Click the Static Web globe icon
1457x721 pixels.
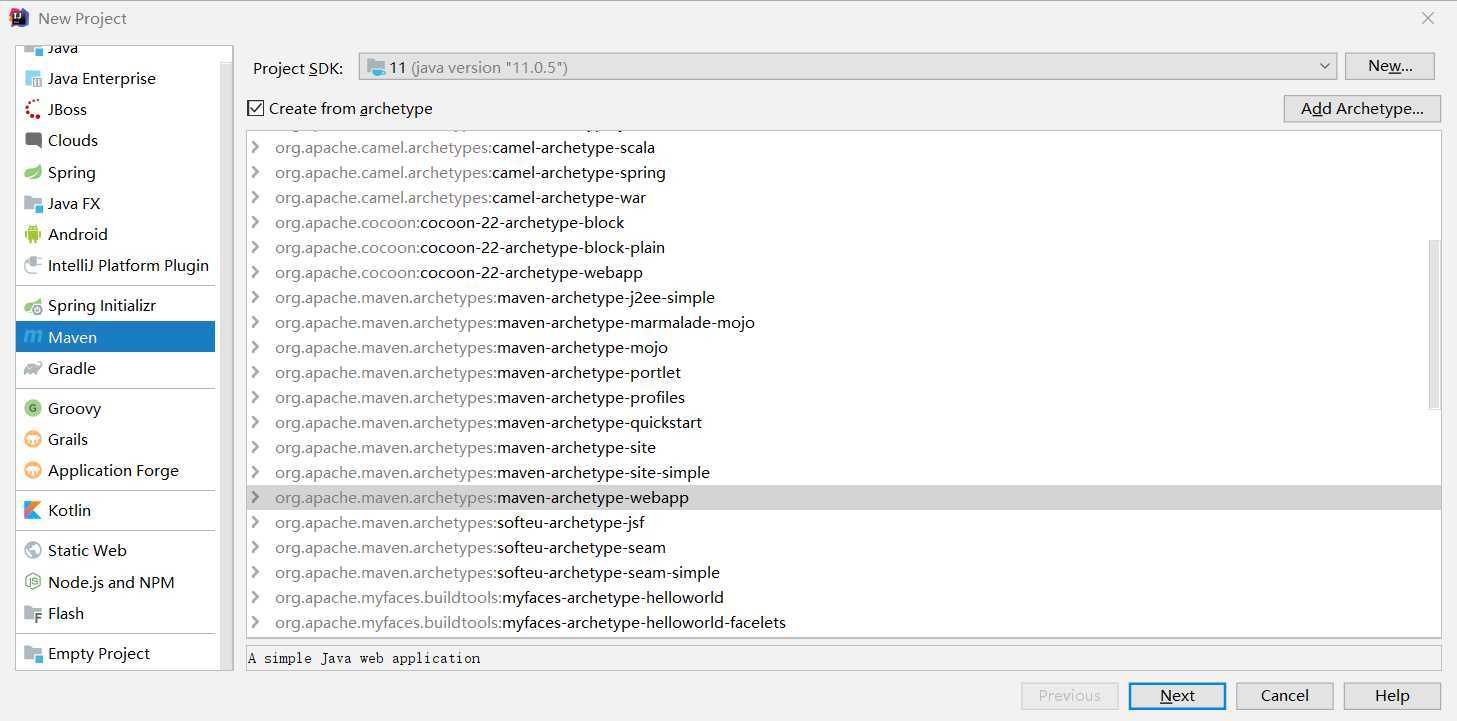click(33, 551)
